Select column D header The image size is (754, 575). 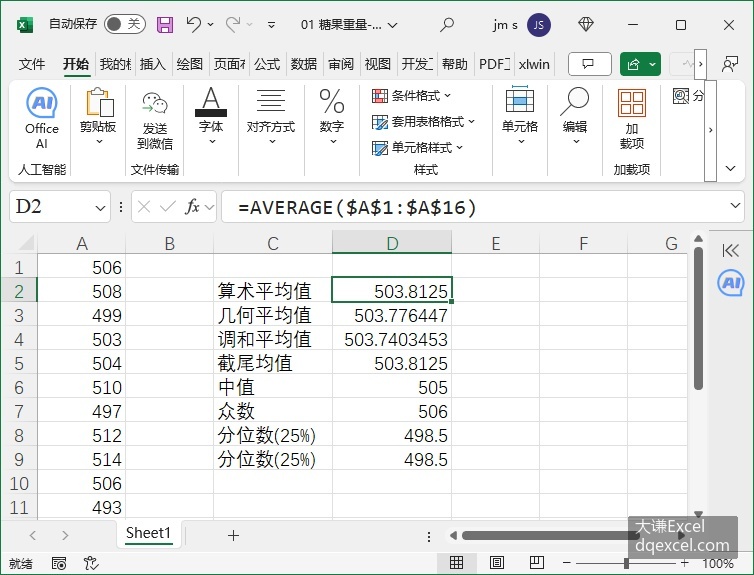tap(392, 243)
